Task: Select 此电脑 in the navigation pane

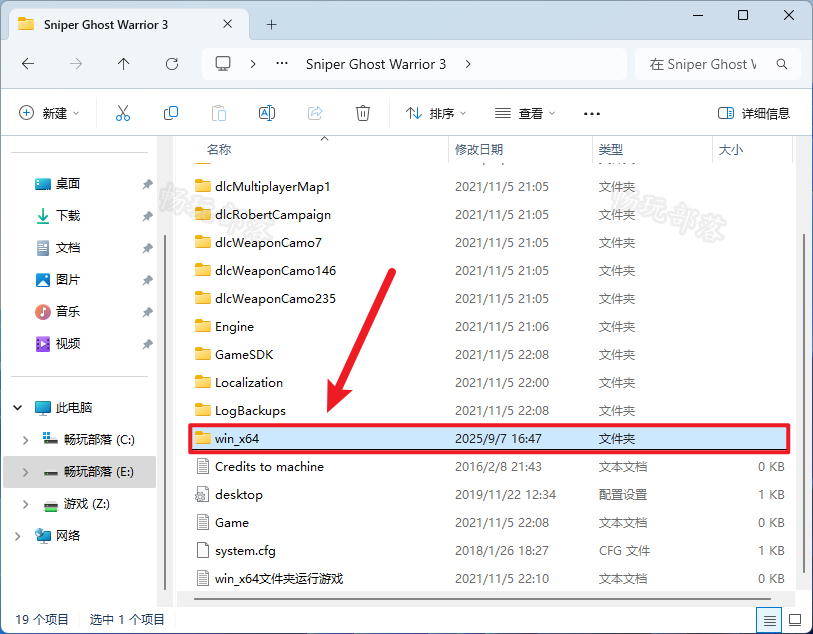Action: [x=74, y=408]
